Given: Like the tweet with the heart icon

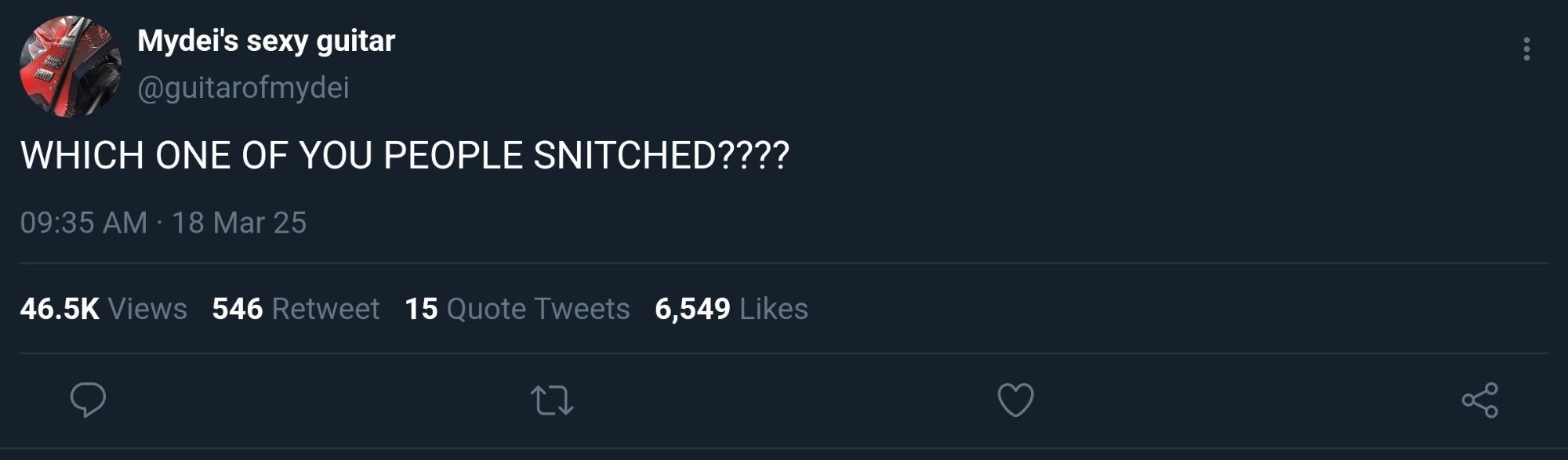Looking at the screenshot, I should click(x=1015, y=400).
